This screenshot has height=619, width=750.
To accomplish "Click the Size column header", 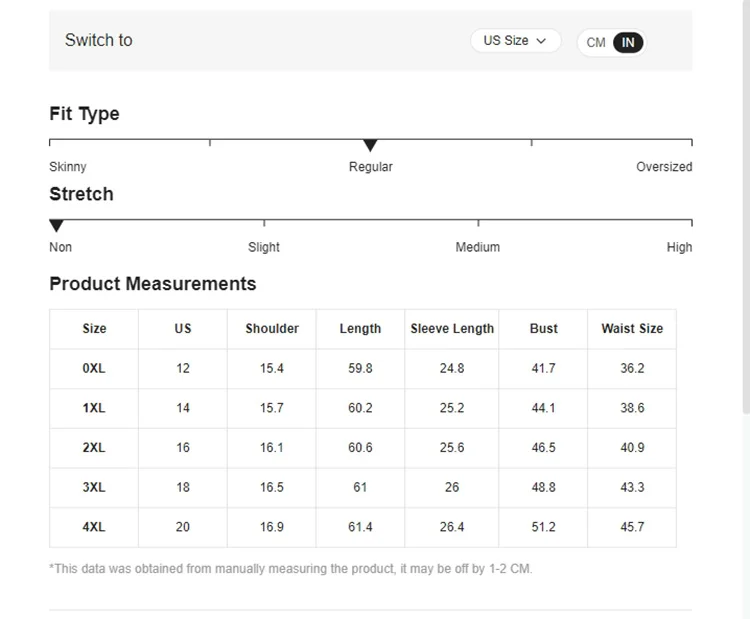I will coord(94,328).
